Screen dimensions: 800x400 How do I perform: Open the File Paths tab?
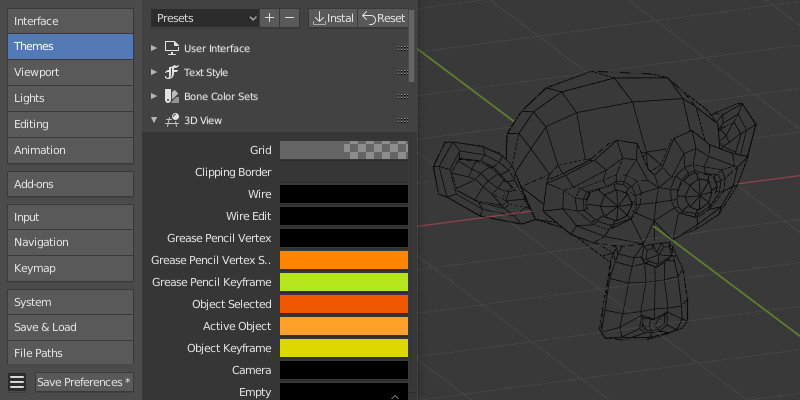click(x=70, y=353)
